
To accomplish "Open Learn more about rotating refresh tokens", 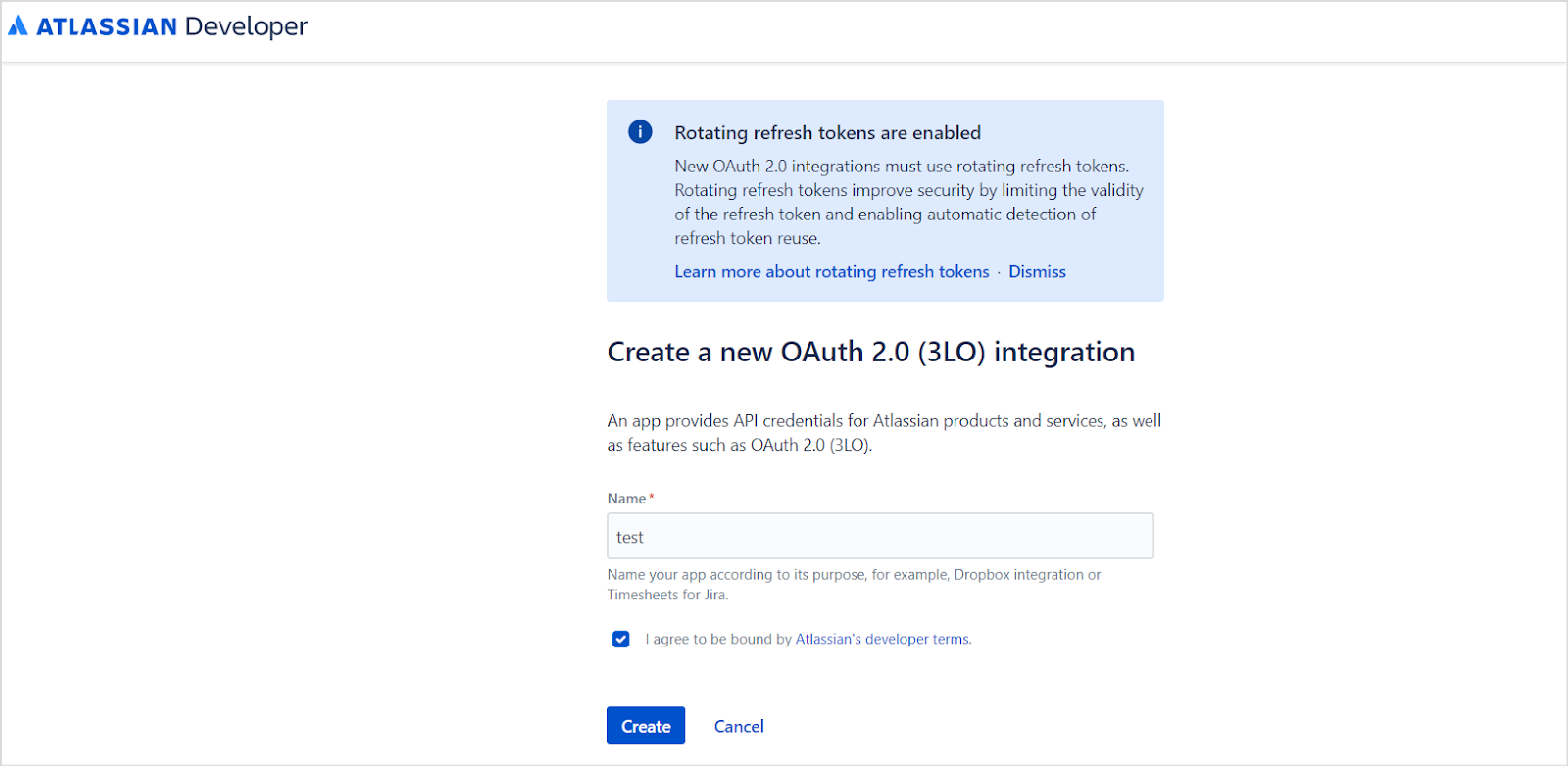I will tap(831, 272).
